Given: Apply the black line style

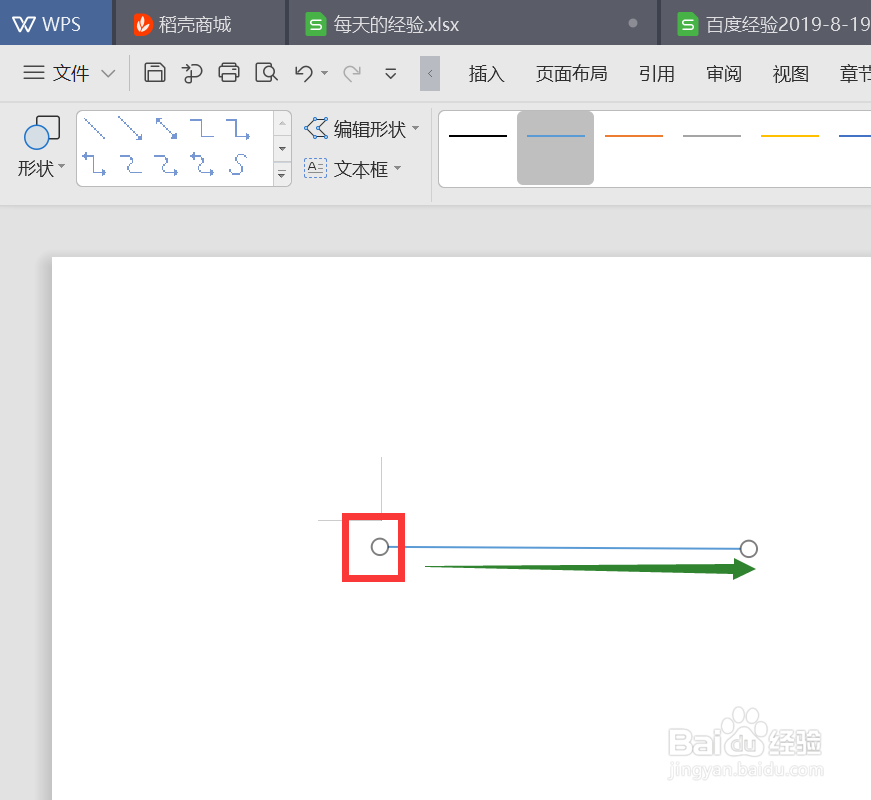Looking at the screenshot, I should click(x=478, y=136).
